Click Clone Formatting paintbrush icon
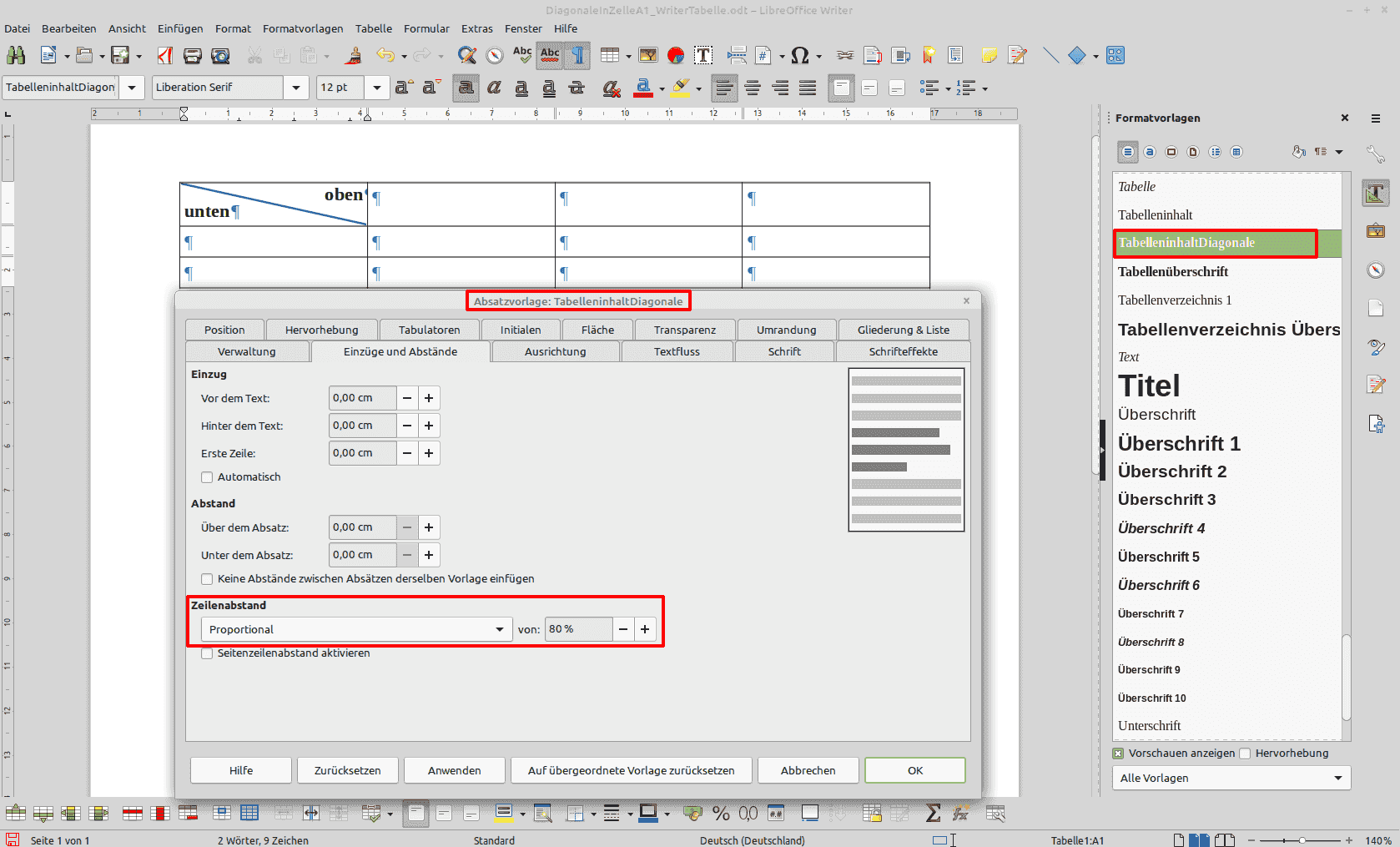This screenshot has width=1400, height=847. click(x=354, y=56)
